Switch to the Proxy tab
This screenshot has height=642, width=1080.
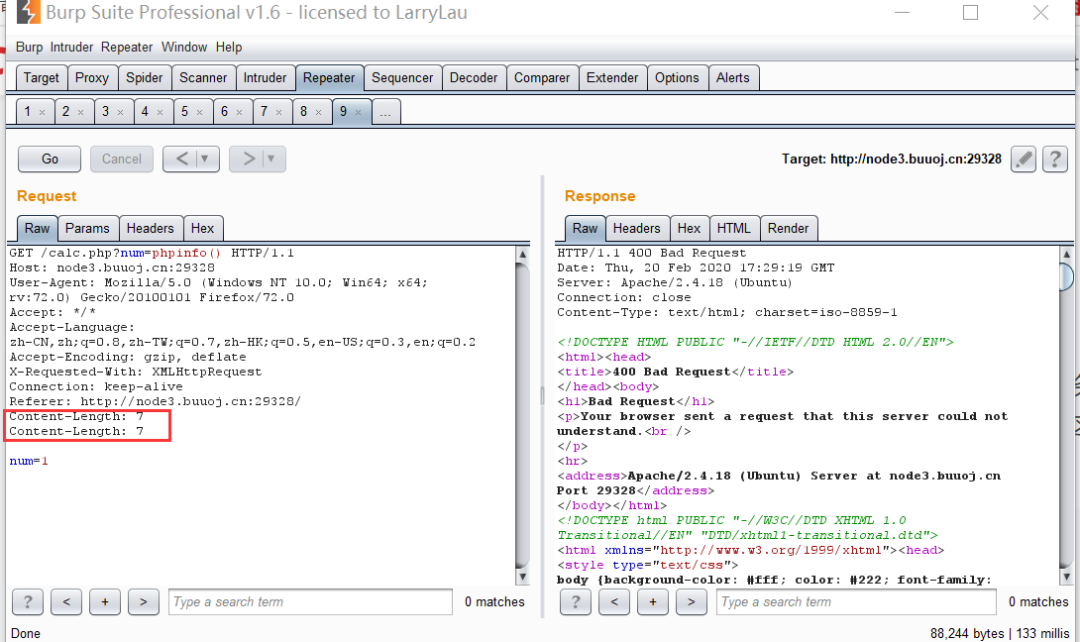[x=92, y=78]
